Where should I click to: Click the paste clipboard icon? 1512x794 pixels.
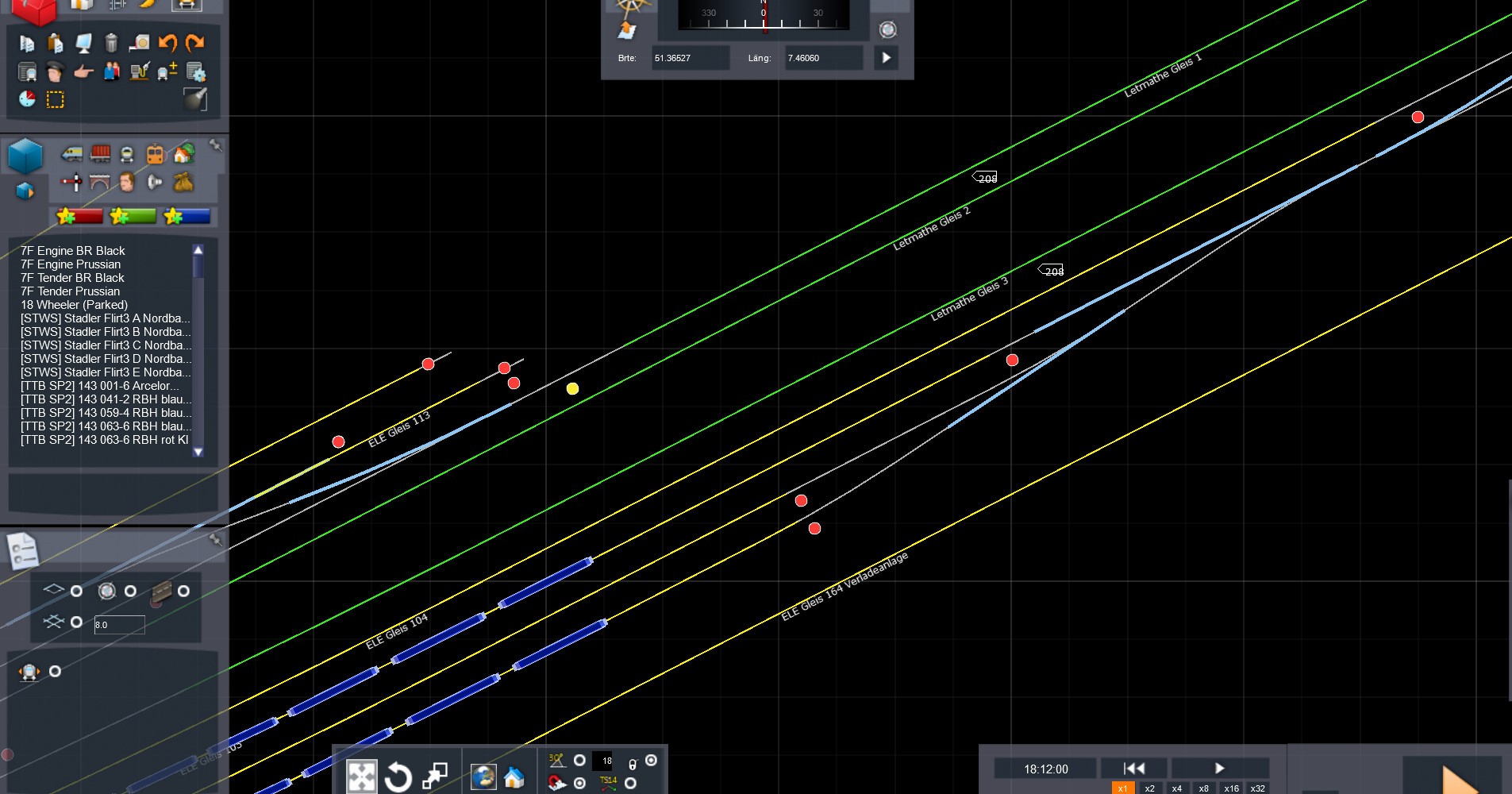coord(55,43)
